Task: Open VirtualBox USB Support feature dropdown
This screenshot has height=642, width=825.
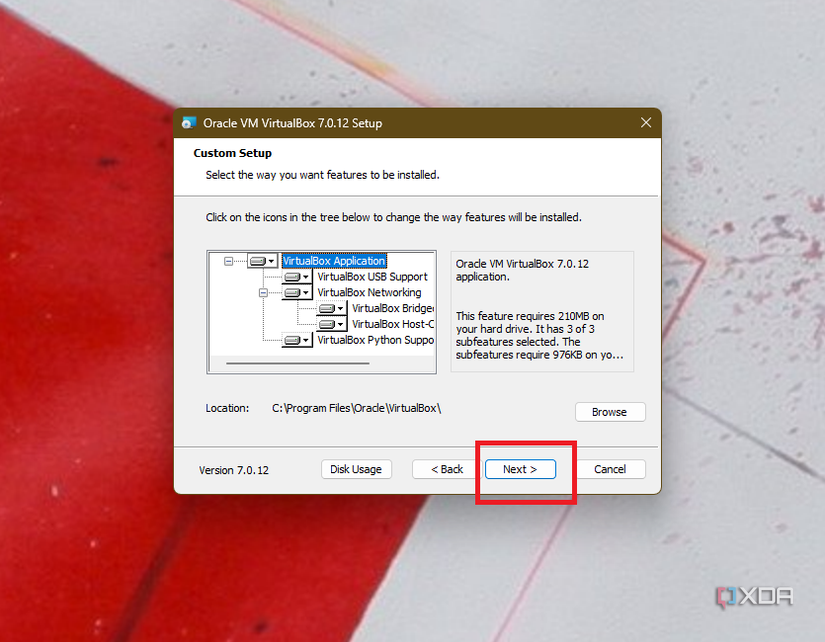Action: click(297, 277)
